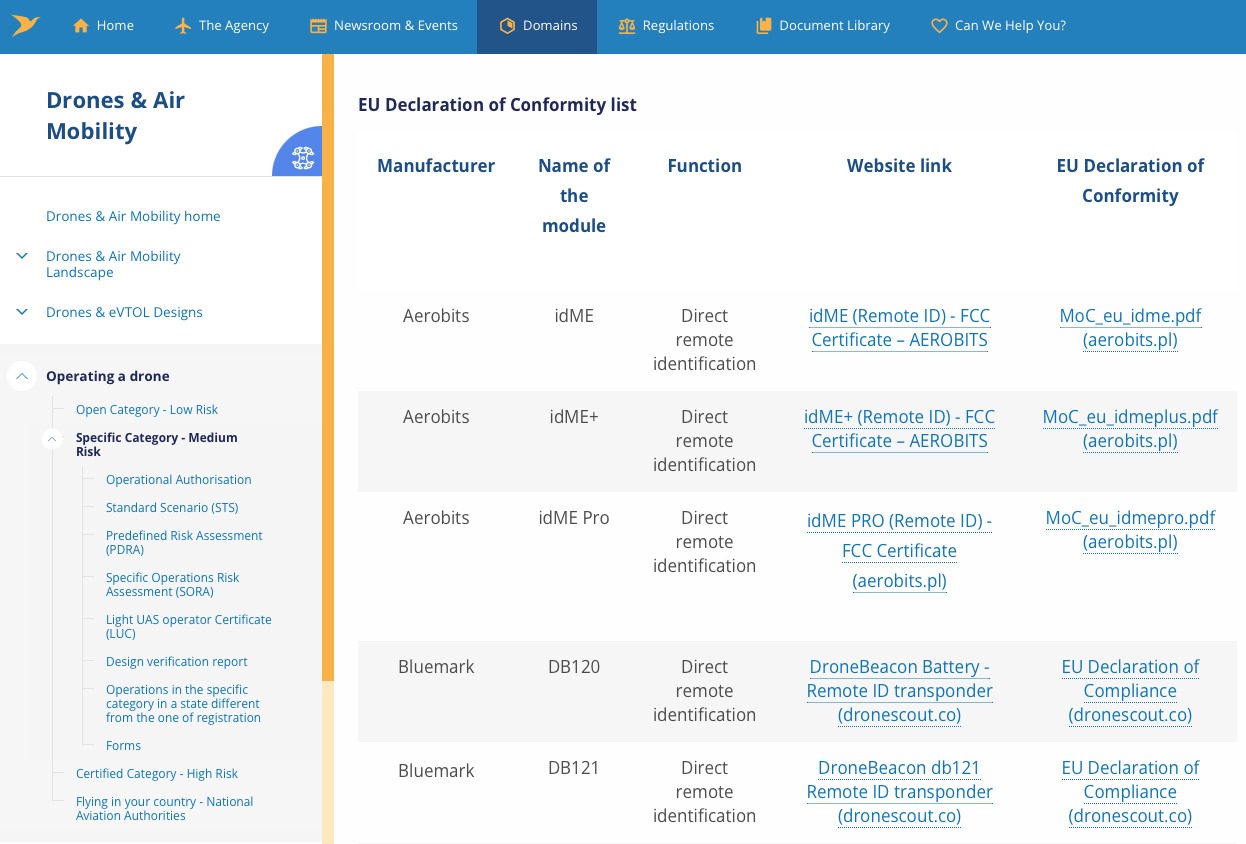The image size is (1246, 844).
Task: Open the Drones & eVTOL Designs link
Action: (124, 312)
